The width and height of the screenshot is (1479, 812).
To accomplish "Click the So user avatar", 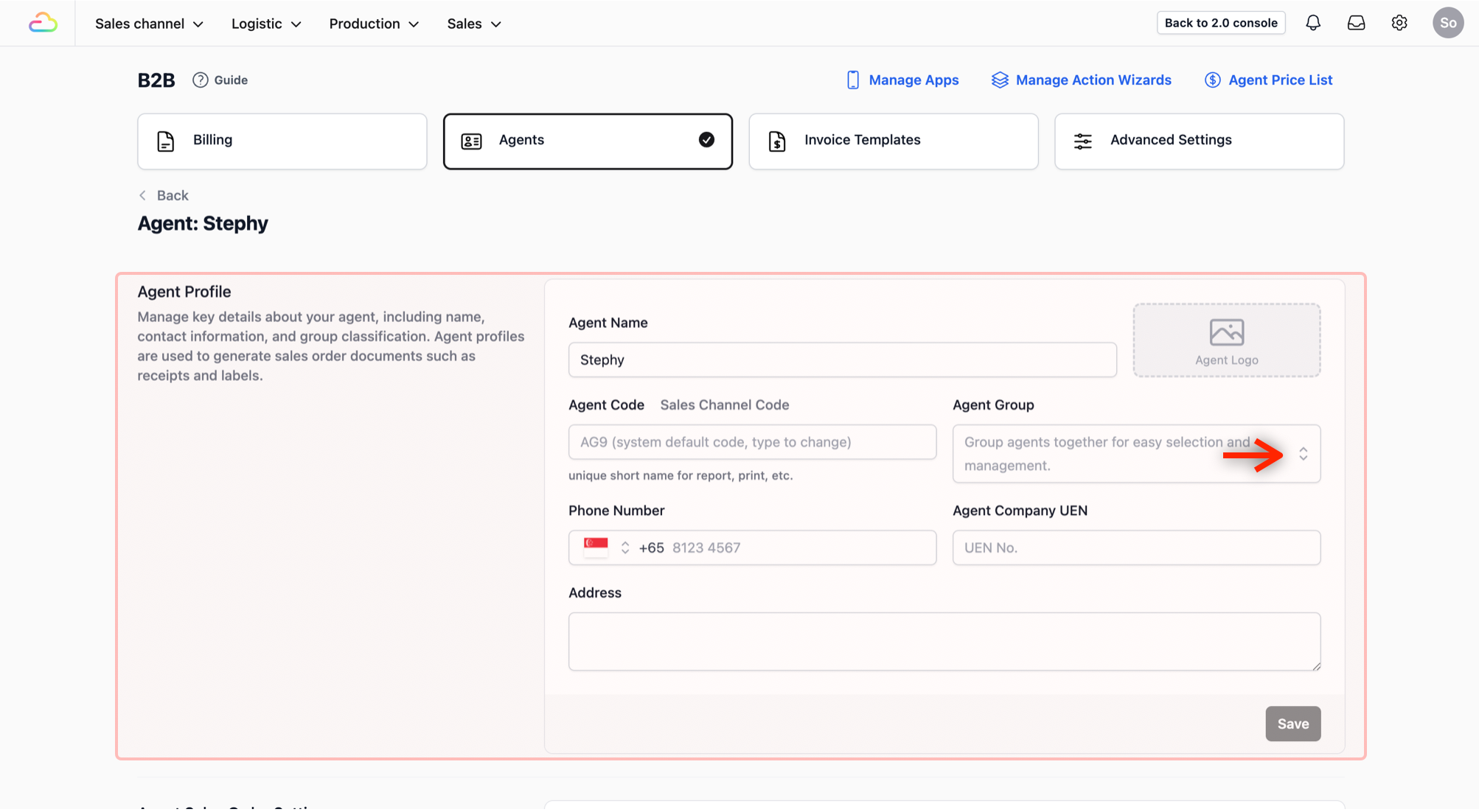I will pyautogui.click(x=1447, y=23).
